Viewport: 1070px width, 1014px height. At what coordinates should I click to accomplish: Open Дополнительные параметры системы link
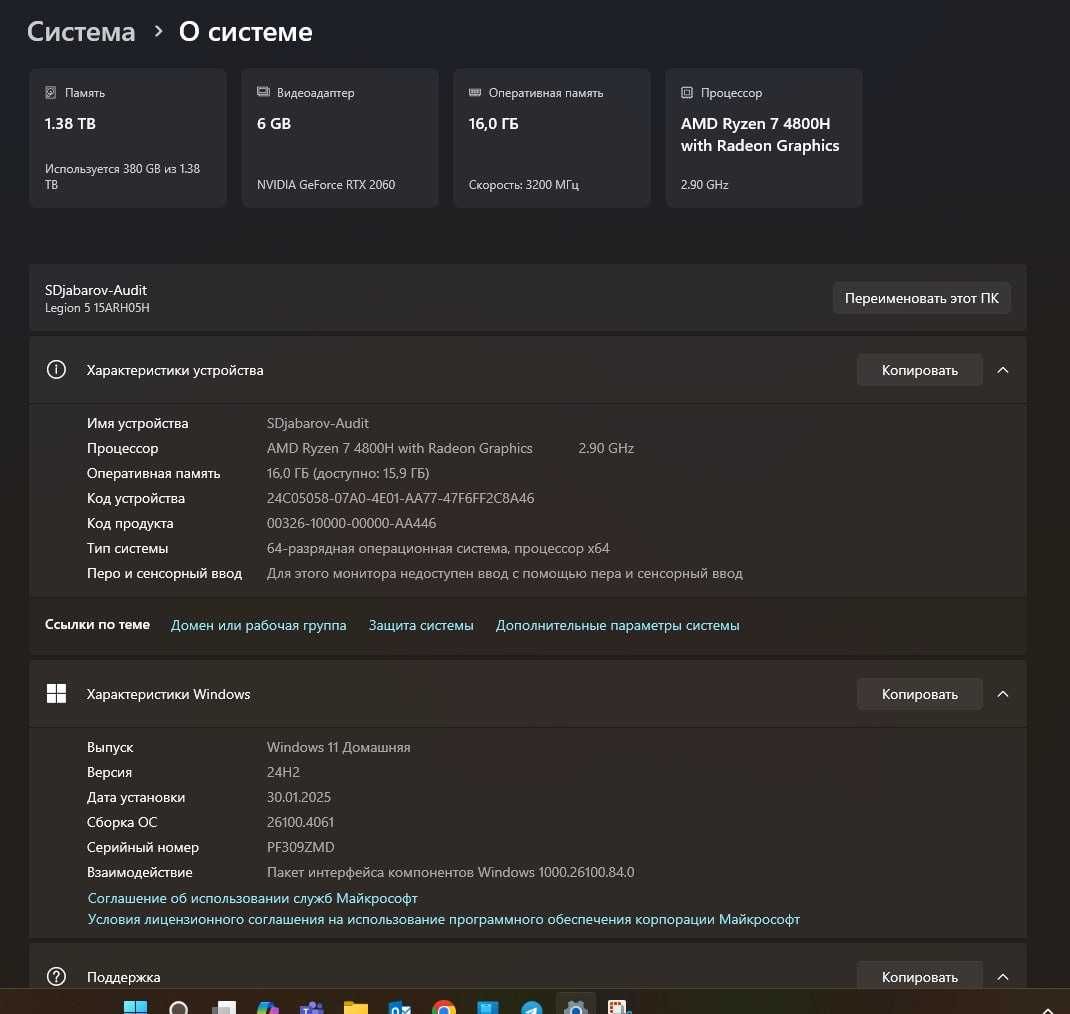[618, 625]
